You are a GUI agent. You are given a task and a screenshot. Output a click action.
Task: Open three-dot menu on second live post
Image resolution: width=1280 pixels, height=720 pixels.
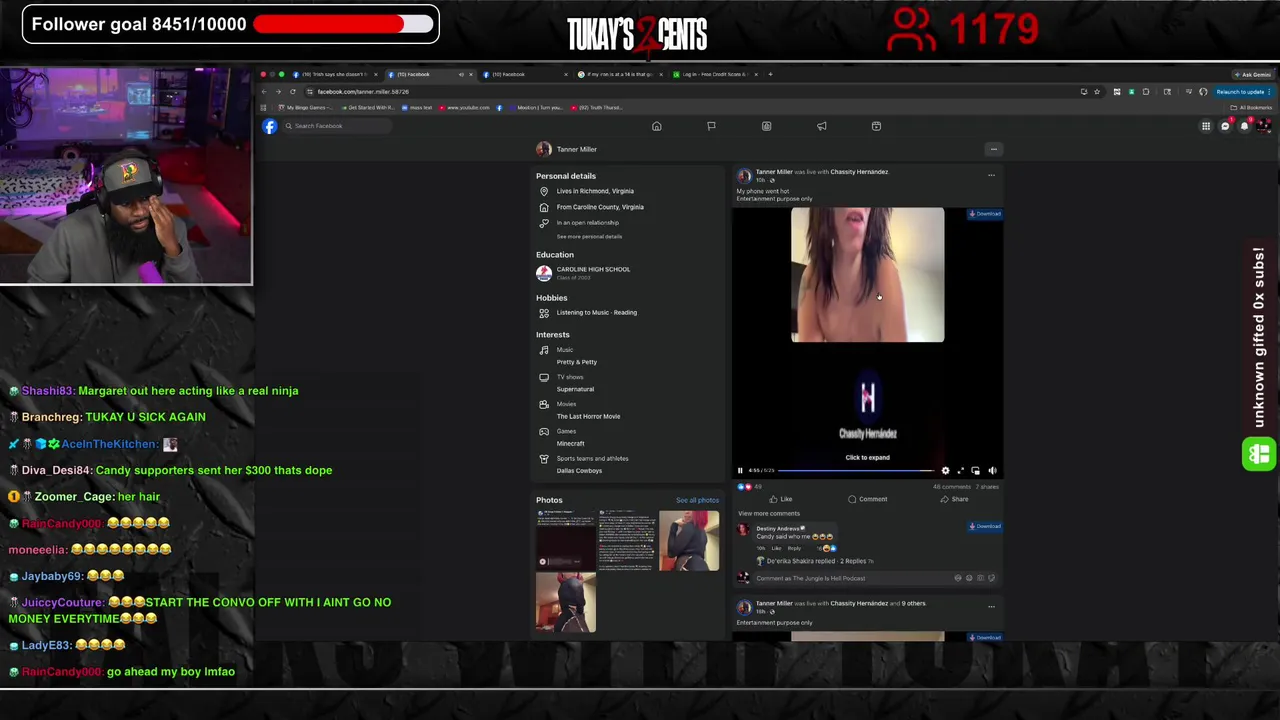pos(991,606)
